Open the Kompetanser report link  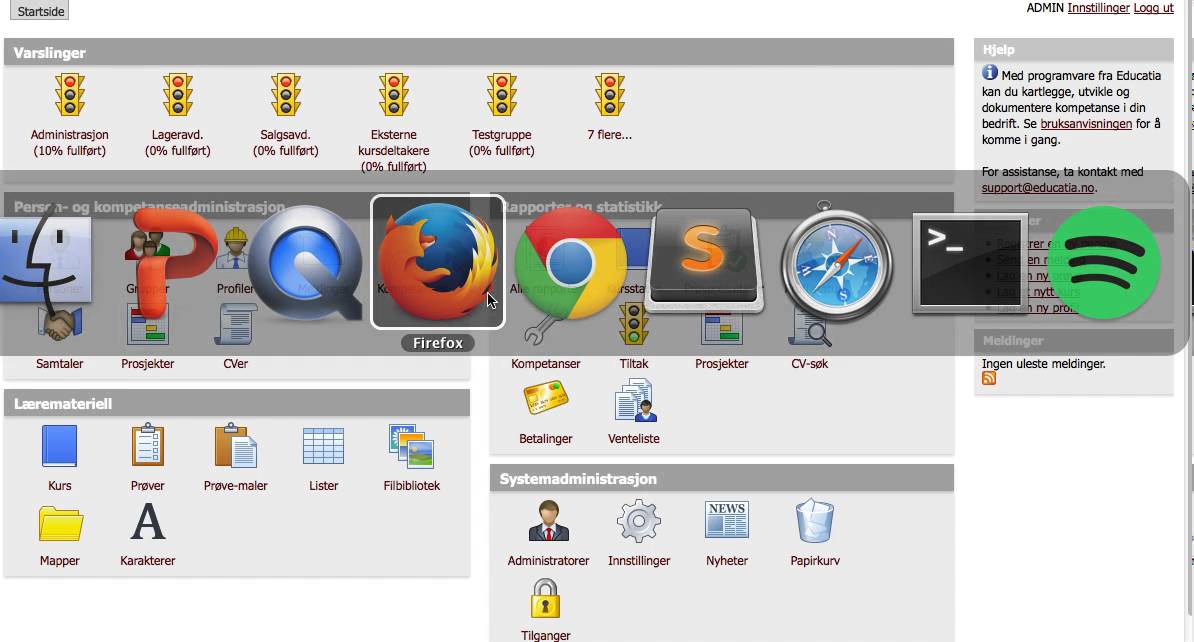tap(545, 363)
